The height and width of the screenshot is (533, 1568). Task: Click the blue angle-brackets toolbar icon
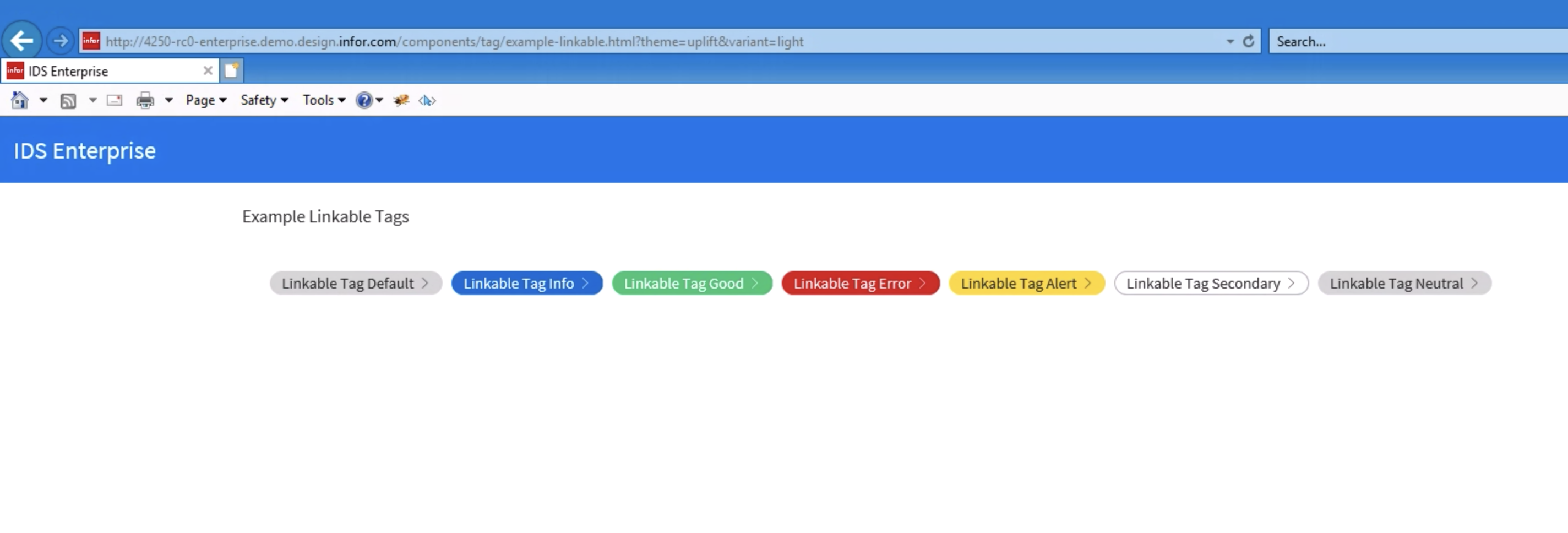427,100
